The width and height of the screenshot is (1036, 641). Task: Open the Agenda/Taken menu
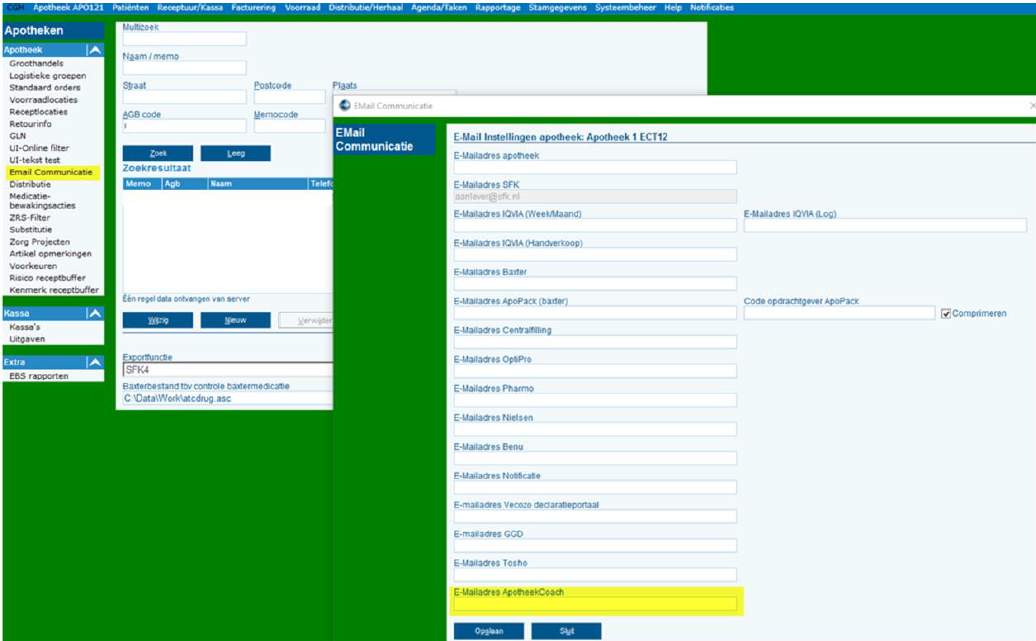pos(439,7)
